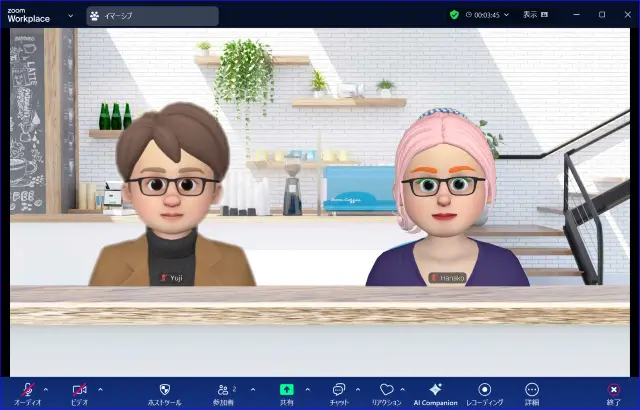Screen dimensions: 640x410
Task: Open Zoom Workplace menu chevron
Action: tap(71, 16)
